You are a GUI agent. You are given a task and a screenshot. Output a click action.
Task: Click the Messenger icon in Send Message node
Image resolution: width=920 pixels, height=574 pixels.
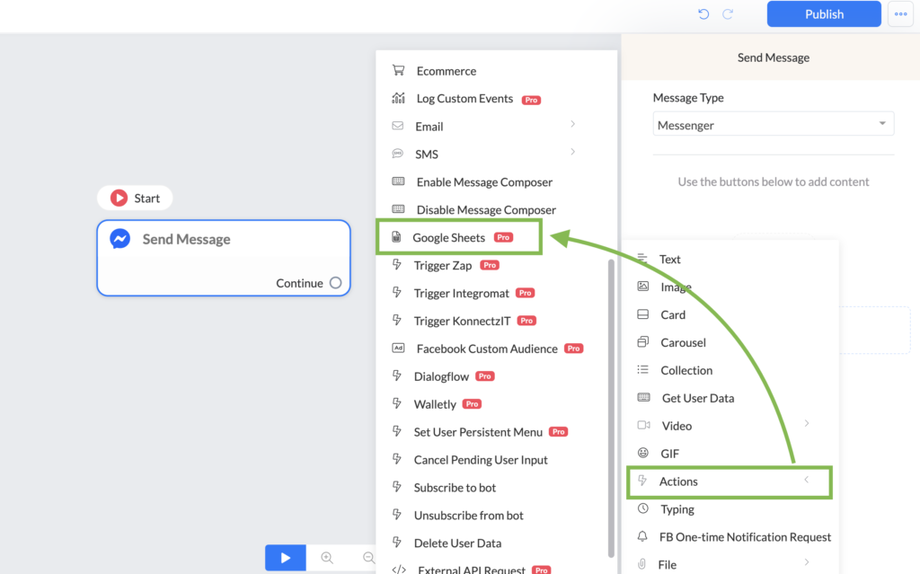point(120,239)
